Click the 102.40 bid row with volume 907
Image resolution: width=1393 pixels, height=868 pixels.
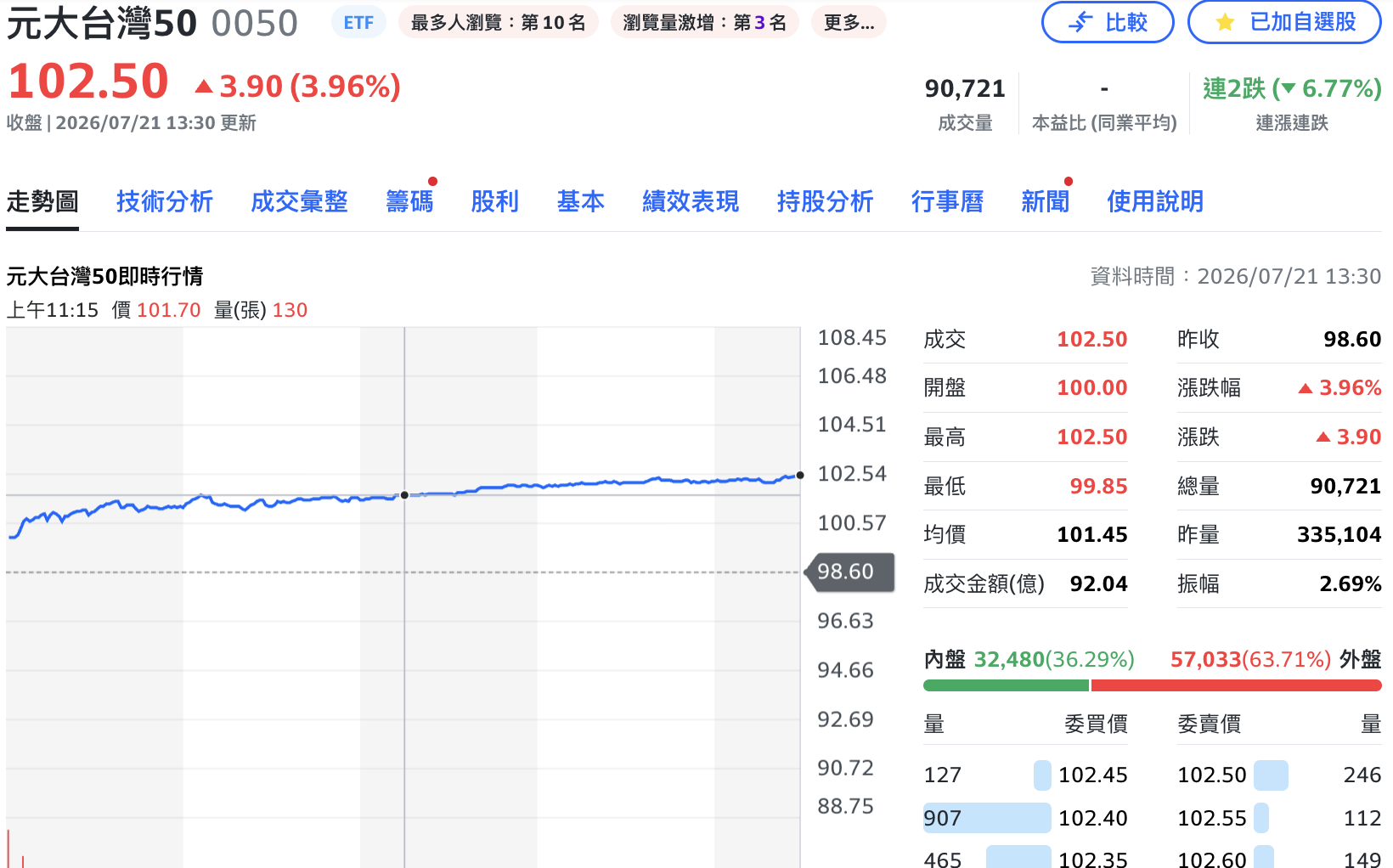click(1025, 818)
